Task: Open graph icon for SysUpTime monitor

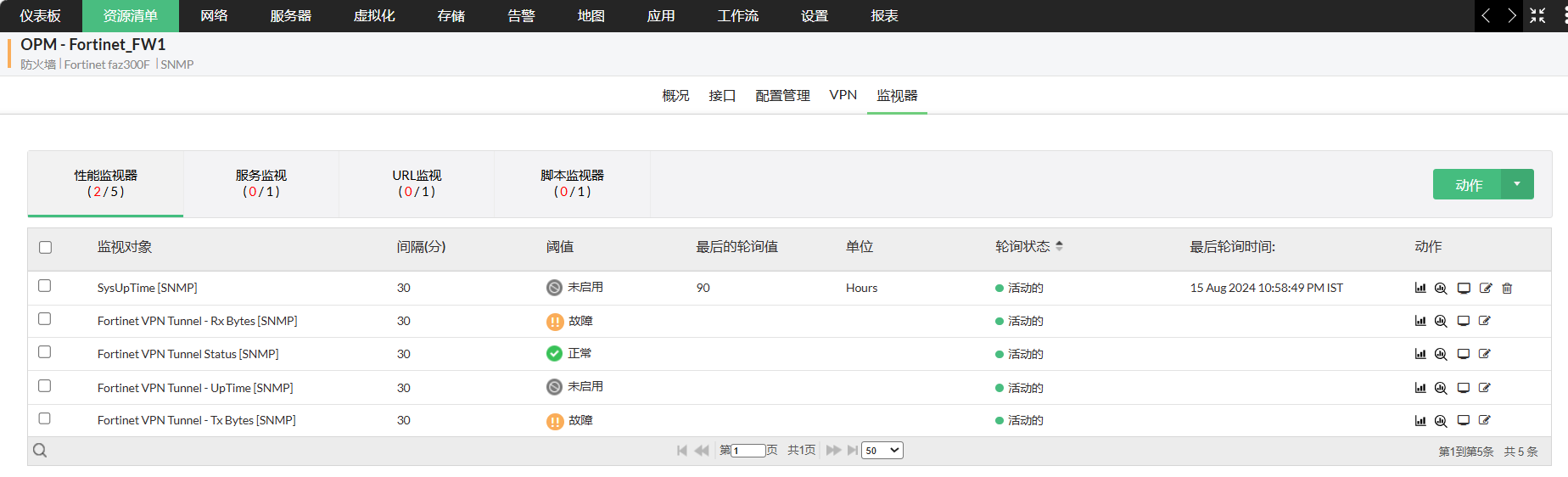Action: [1420, 288]
